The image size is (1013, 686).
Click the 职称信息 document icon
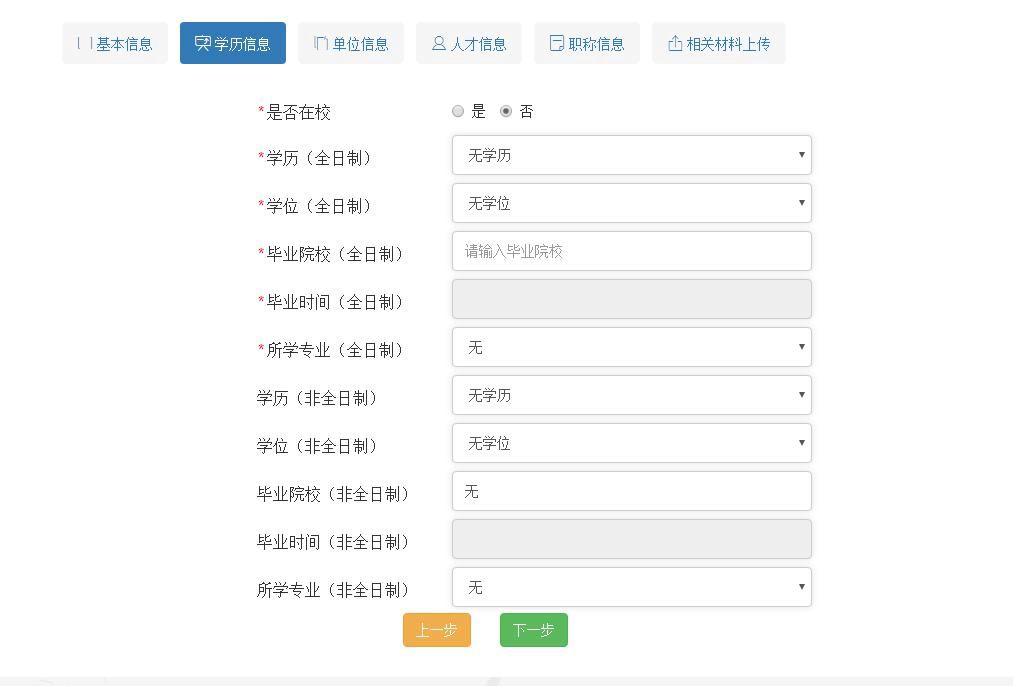[555, 43]
